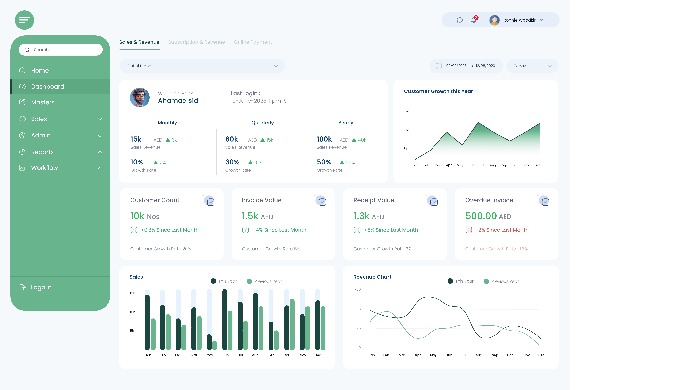Click the 50% yearly growth value

[x=324, y=162]
